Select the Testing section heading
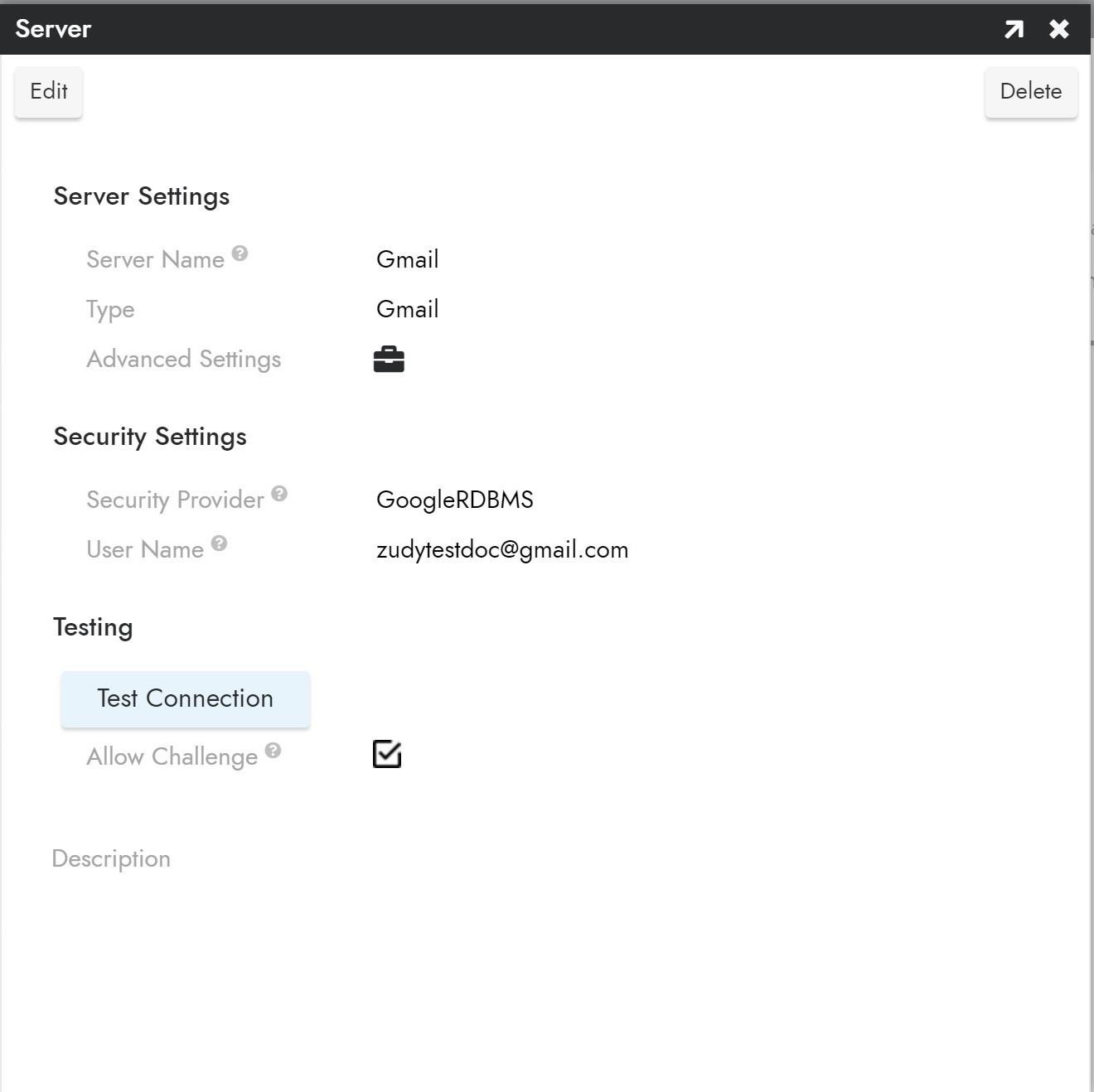The width and height of the screenshot is (1094, 1092). [x=93, y=627]
